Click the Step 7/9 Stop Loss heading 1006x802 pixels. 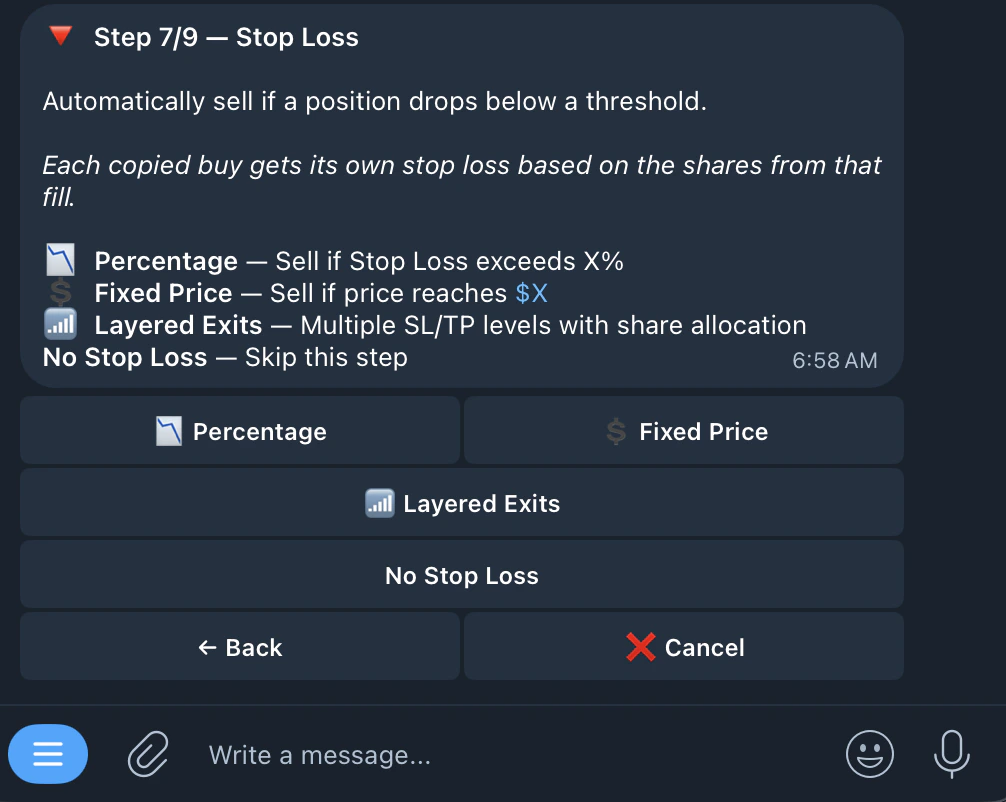[226, 37]
